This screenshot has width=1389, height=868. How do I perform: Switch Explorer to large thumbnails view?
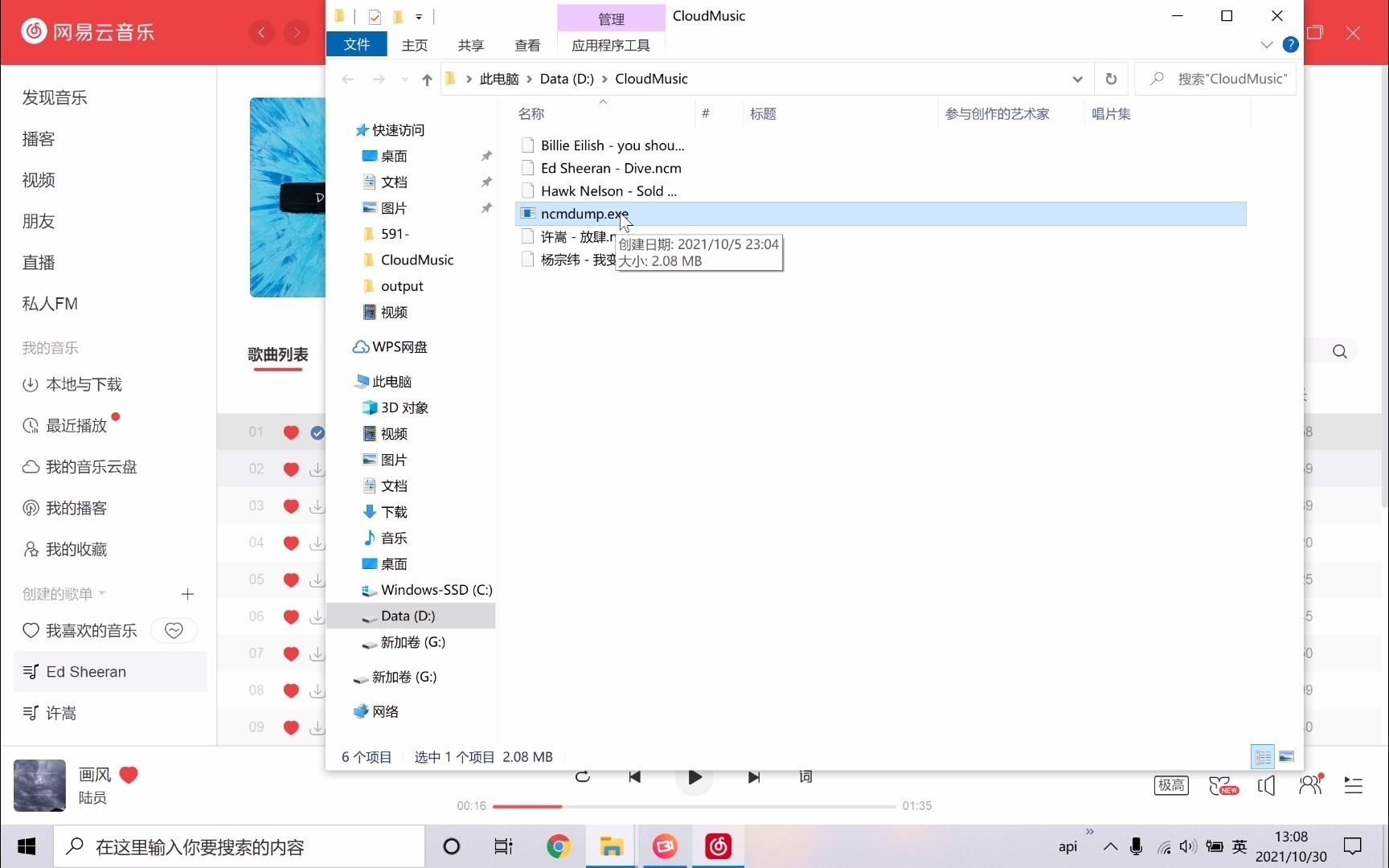(x=1288, y=756)
